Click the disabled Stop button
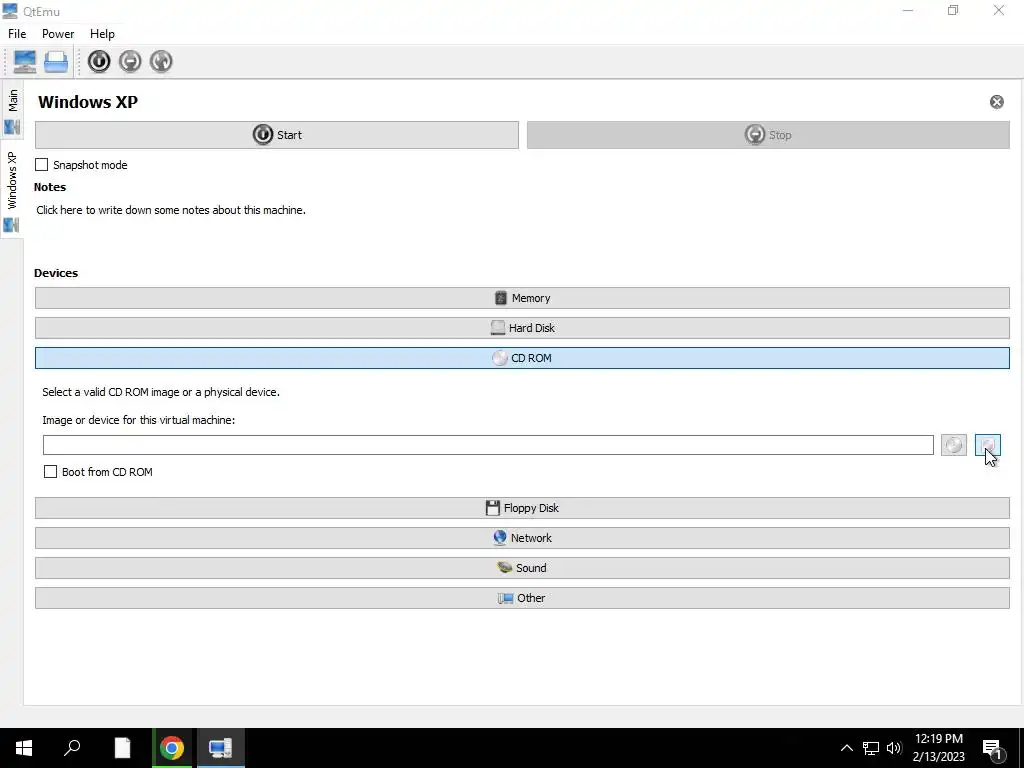 tap(768, 135)
